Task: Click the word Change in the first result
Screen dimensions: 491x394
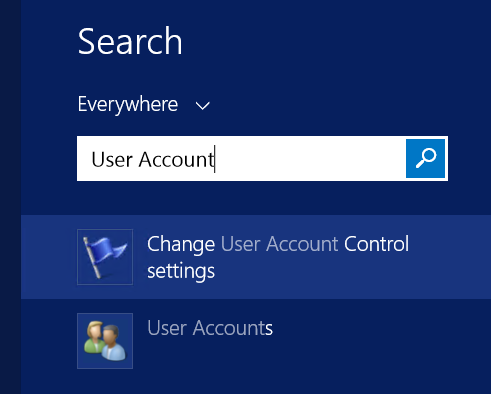Action: point(181,245)
